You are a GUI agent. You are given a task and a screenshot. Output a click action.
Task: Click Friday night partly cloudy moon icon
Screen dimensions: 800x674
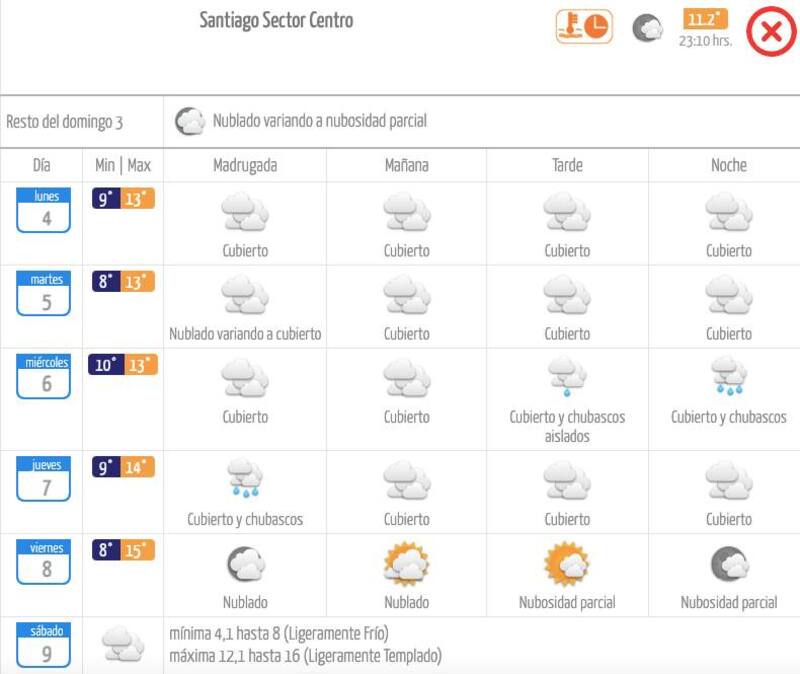729,565
